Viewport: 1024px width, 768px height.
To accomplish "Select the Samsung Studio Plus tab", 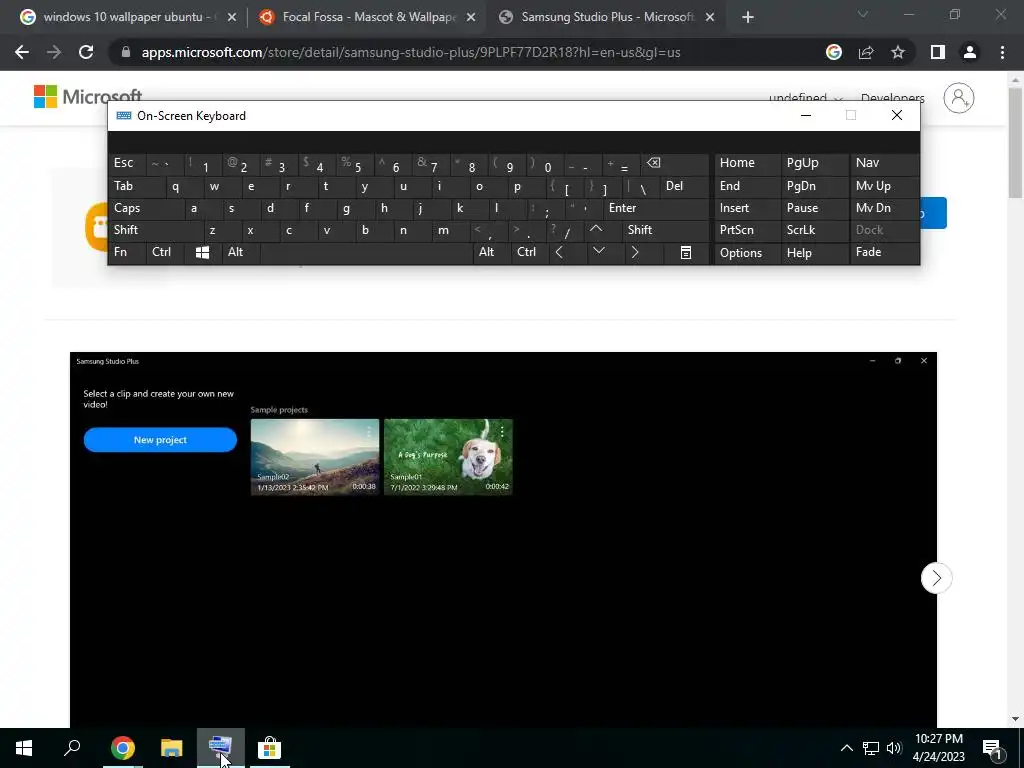I will click(607, 17).
